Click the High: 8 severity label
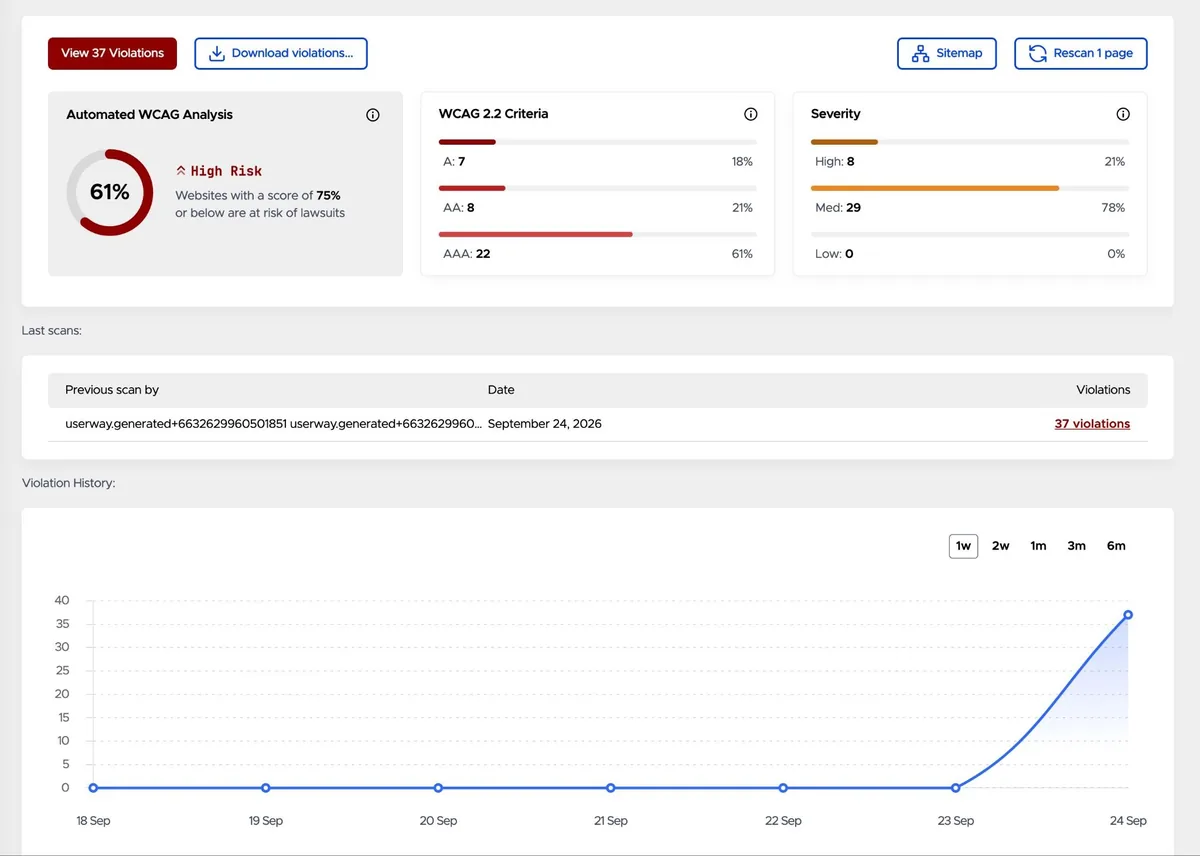1200x856 pixels. 835,162
